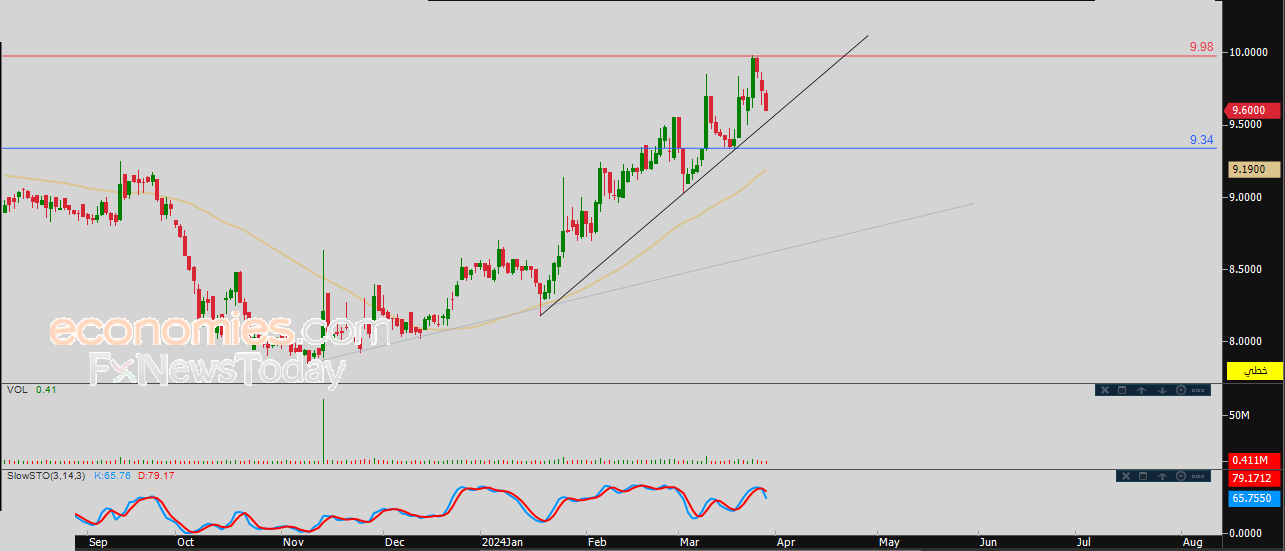Viewport: 1285px width, 551px height.
Task: Move the VOL panel down
Action: (x=1162, y=390)
